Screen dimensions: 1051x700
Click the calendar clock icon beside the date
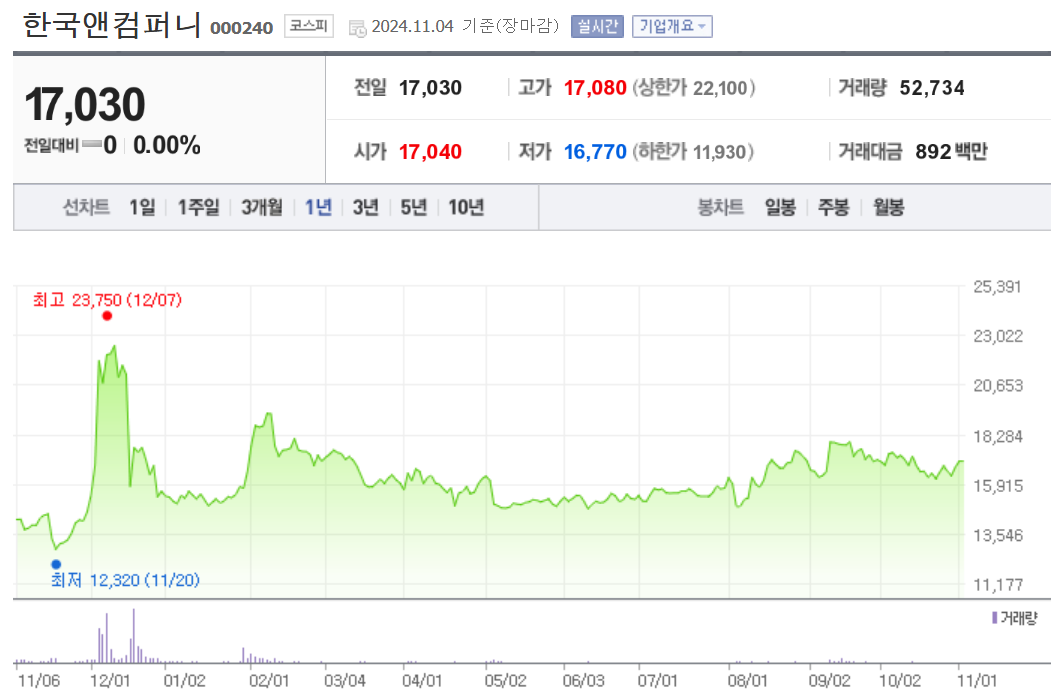pyautogui.click(x=357, y=28)
